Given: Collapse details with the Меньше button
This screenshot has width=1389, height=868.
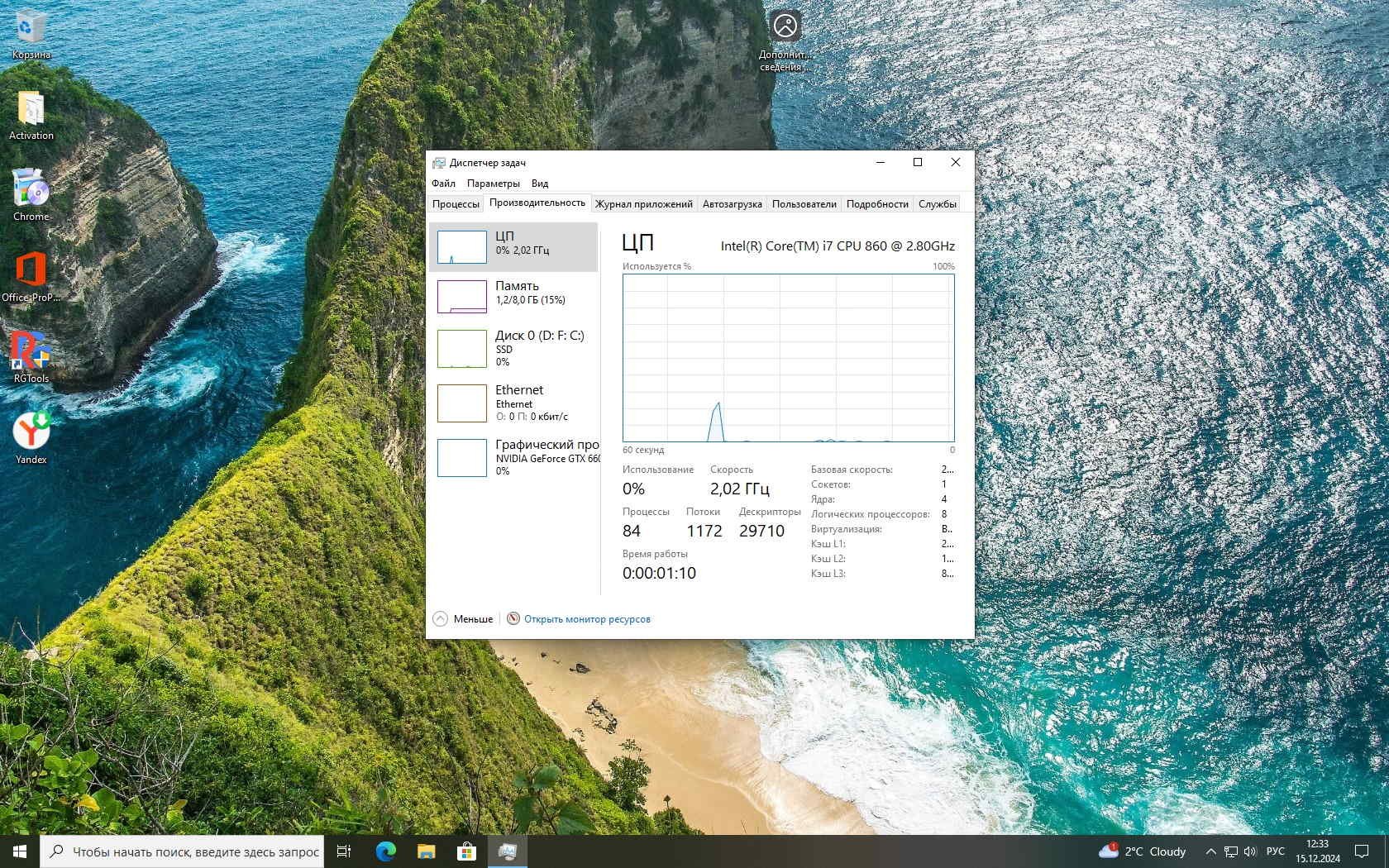Looking at the screenshot, I should tap(463, 619).
